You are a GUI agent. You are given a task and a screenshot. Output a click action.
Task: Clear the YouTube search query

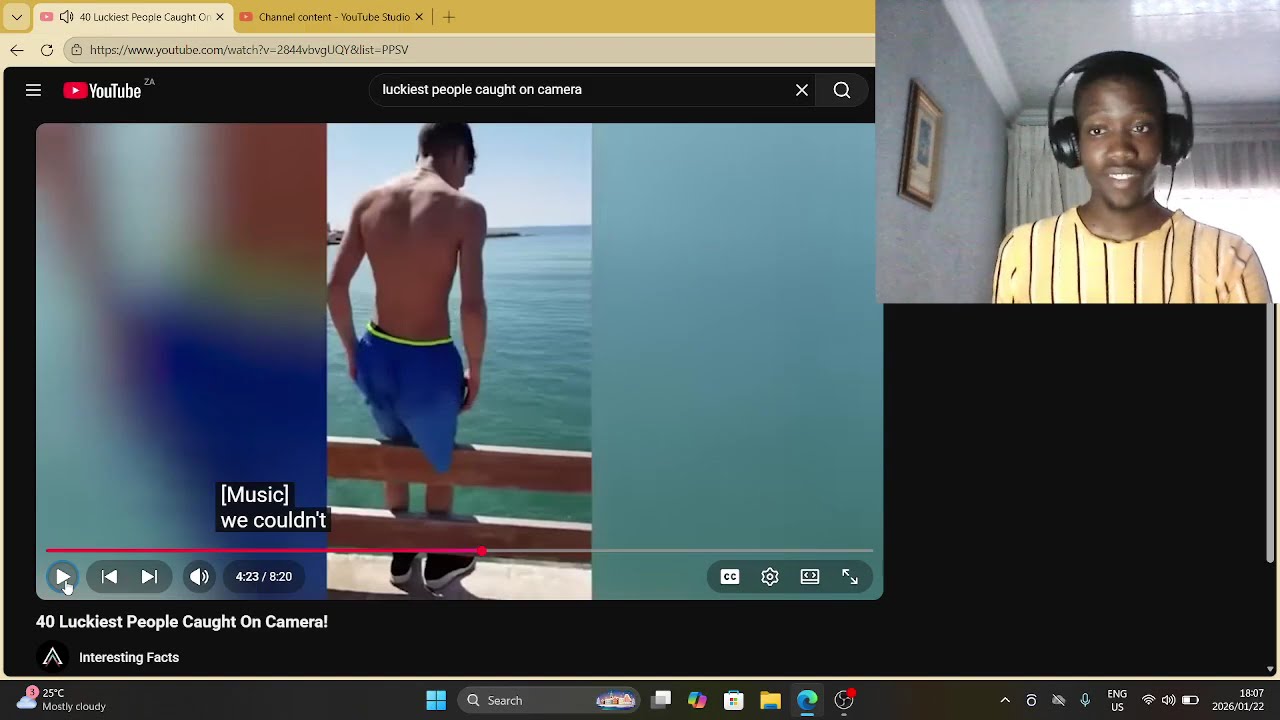coord(802,90)
